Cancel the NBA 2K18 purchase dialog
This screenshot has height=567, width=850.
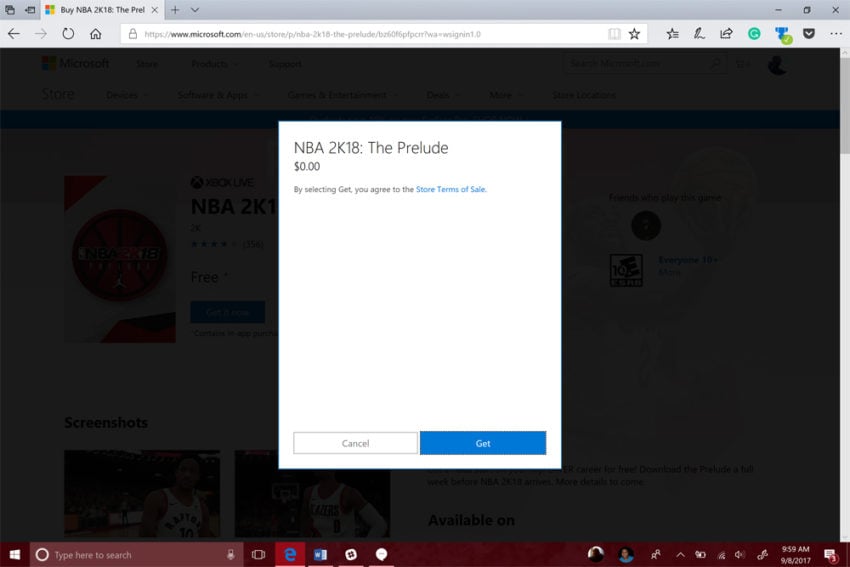[x=355, y=443]
